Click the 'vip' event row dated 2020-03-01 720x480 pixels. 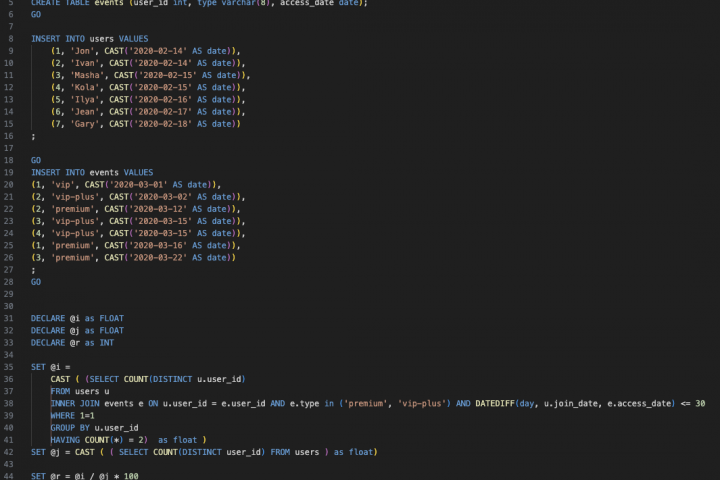pyautogui.click(x=126, y=185)
